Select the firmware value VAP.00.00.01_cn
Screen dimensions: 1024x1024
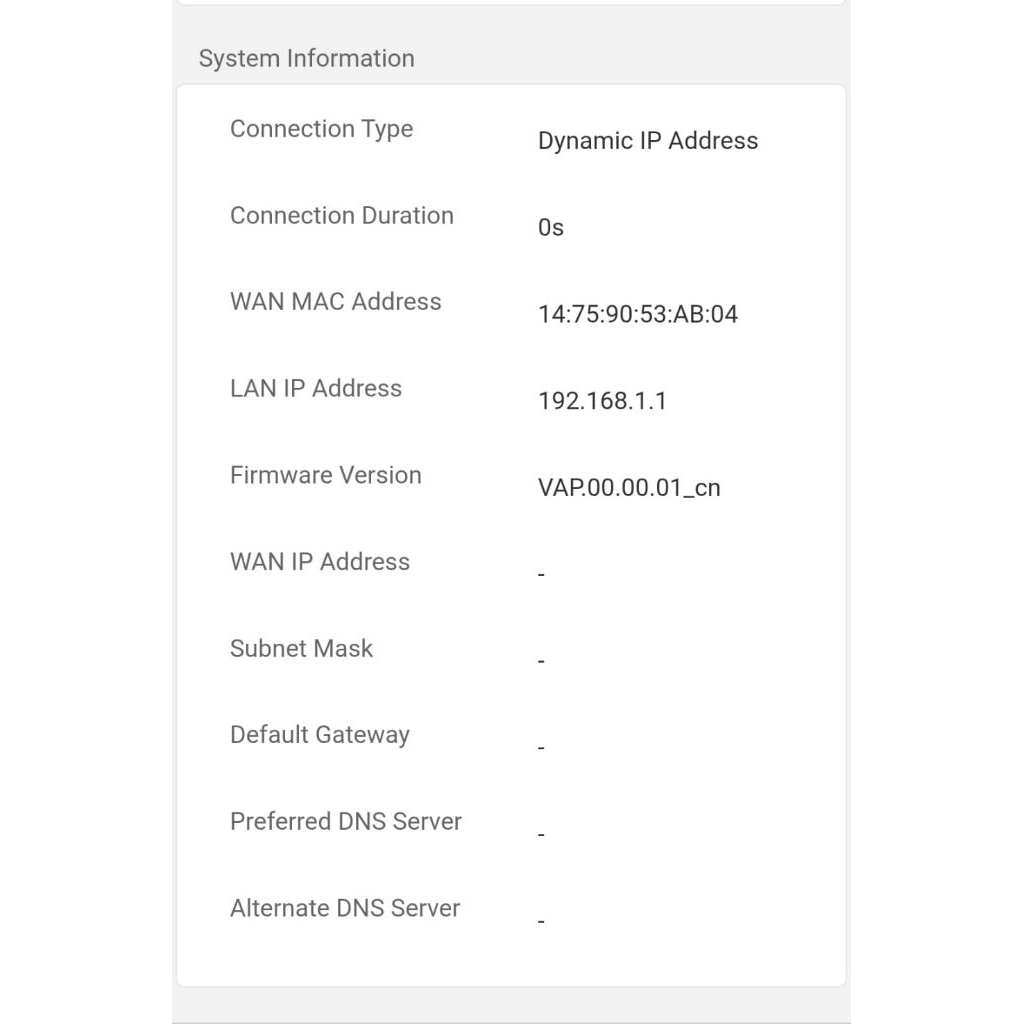point(629,488)
